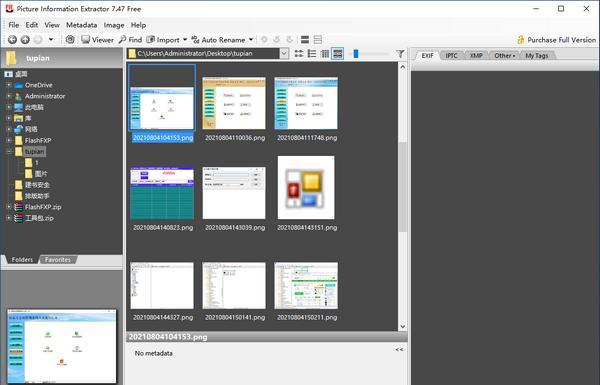Expand the FlashFXP.zip tree node
The height and width of the screenshot is (385, 600).
(9, 207)
